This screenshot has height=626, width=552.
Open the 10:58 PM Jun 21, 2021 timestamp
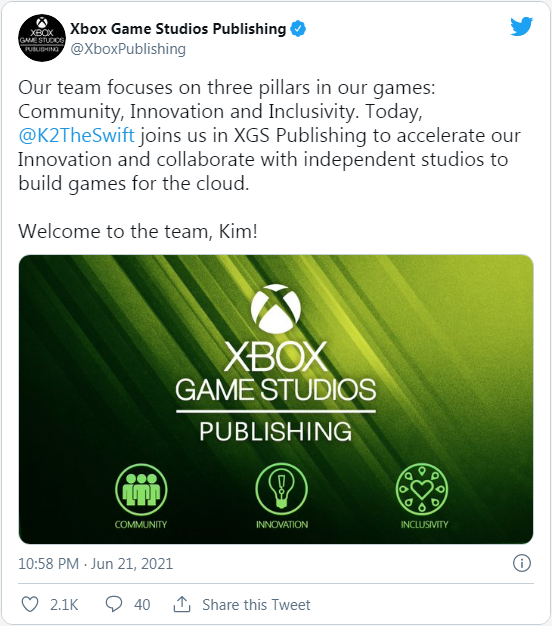point(96,564)
